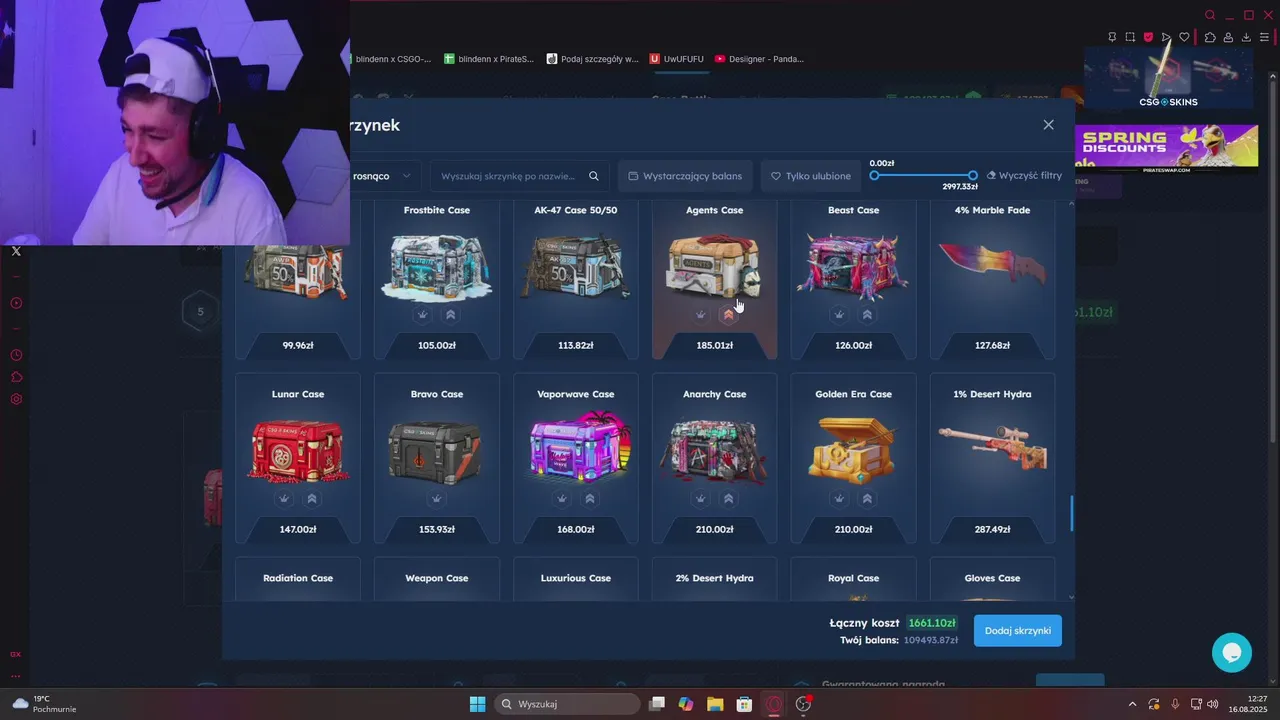
Task: Open the browser account profile icon
Action: tap(1228, 37)
